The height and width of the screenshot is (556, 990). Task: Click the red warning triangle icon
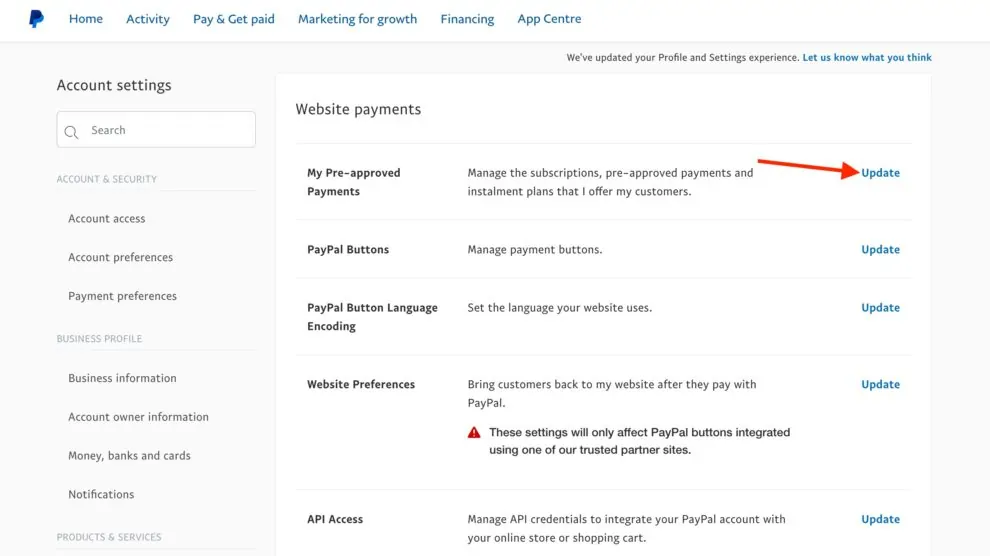tap(474, 432)
